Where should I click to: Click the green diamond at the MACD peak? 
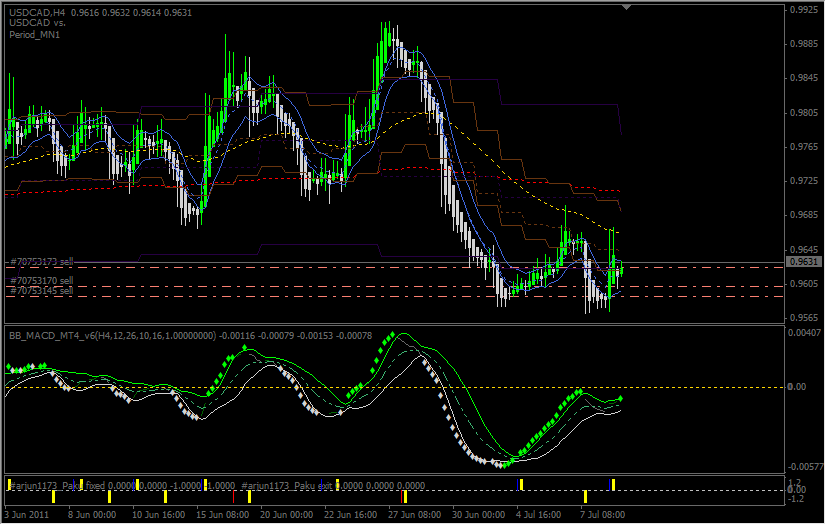coord(393,334)
